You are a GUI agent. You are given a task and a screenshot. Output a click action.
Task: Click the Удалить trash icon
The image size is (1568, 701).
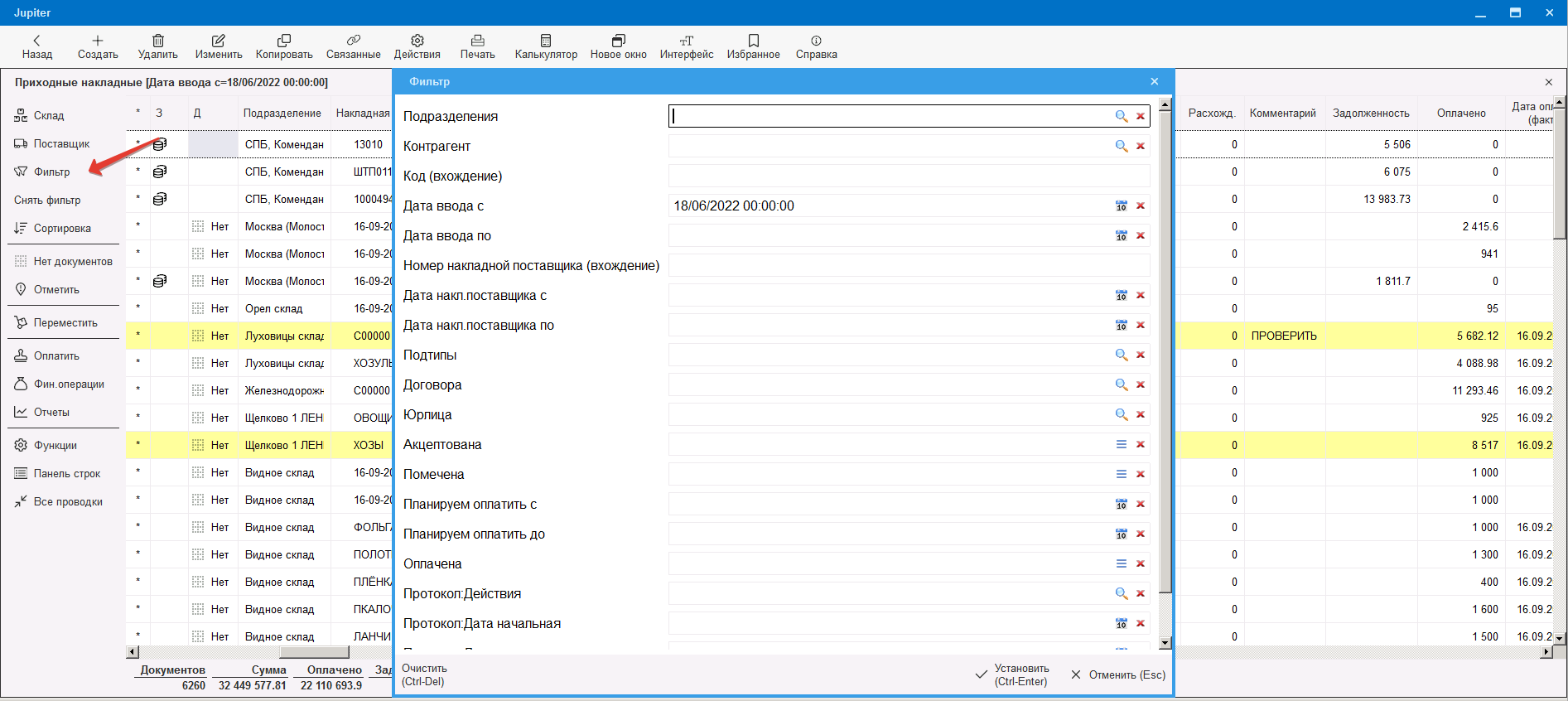point(158,40)
